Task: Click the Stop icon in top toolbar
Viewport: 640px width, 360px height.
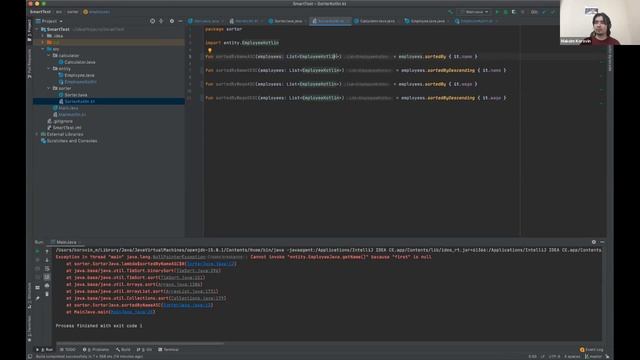Action: (523, 12)
